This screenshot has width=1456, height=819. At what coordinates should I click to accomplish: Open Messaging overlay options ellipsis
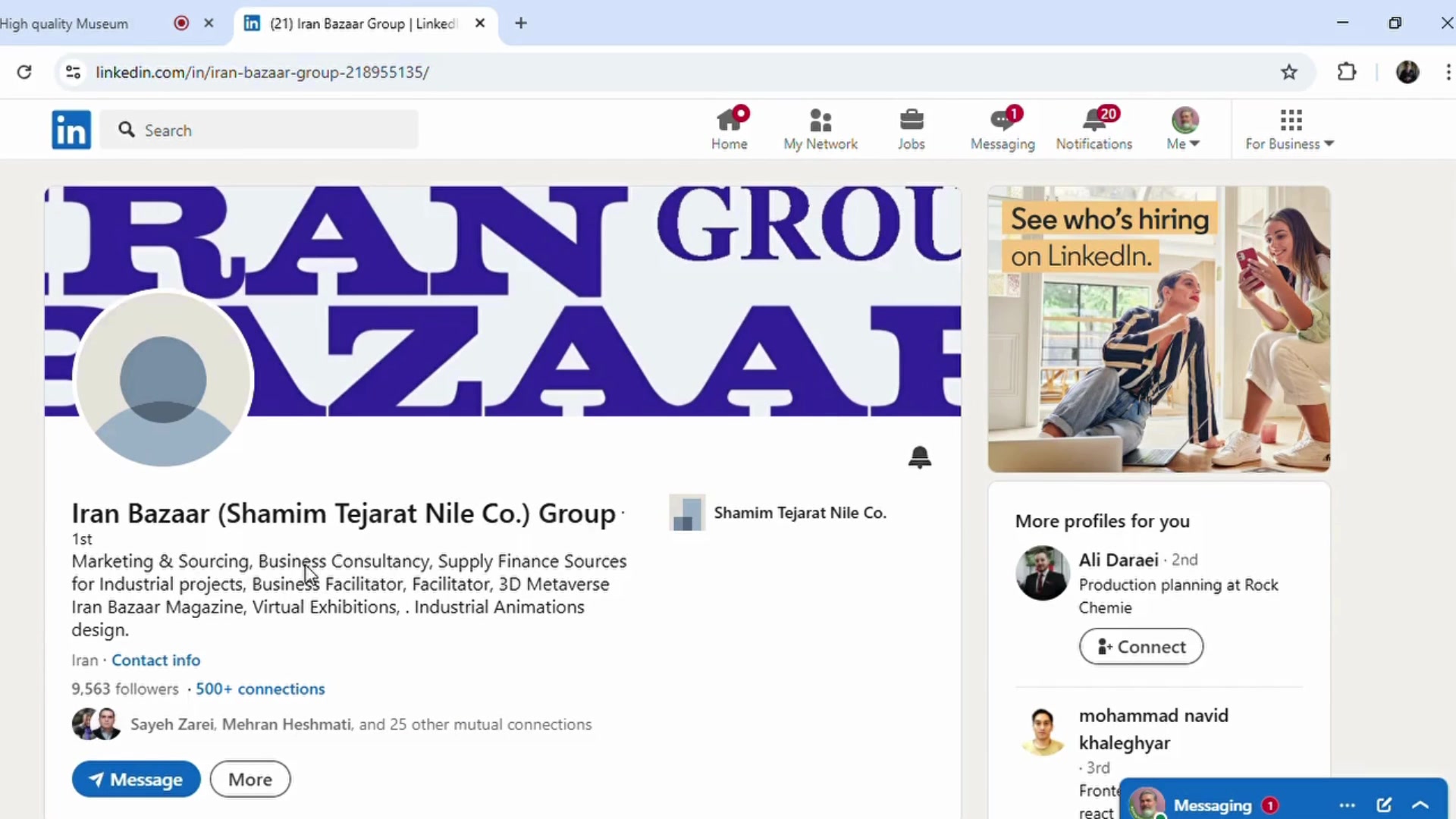coord(1347,805)
